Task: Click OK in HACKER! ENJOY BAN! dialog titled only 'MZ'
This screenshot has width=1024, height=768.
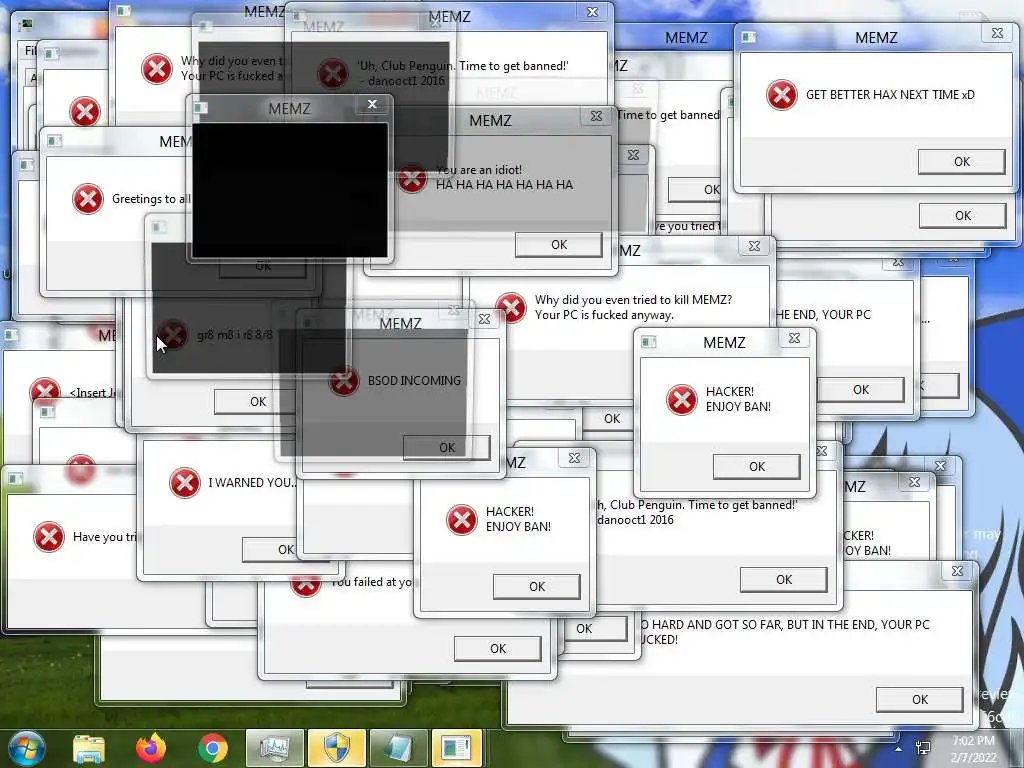Action: (536, 587)
